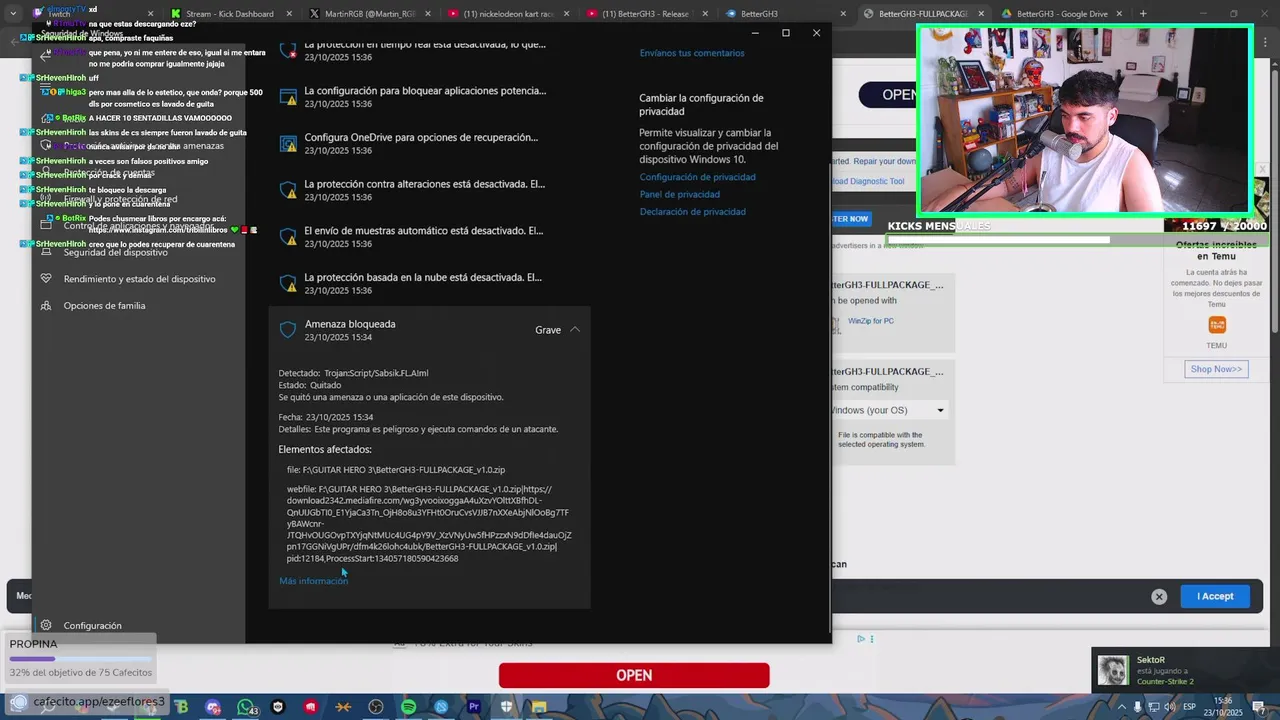
Task: Click the Propina cafecito progress bar
Action: tap(81, 659)
